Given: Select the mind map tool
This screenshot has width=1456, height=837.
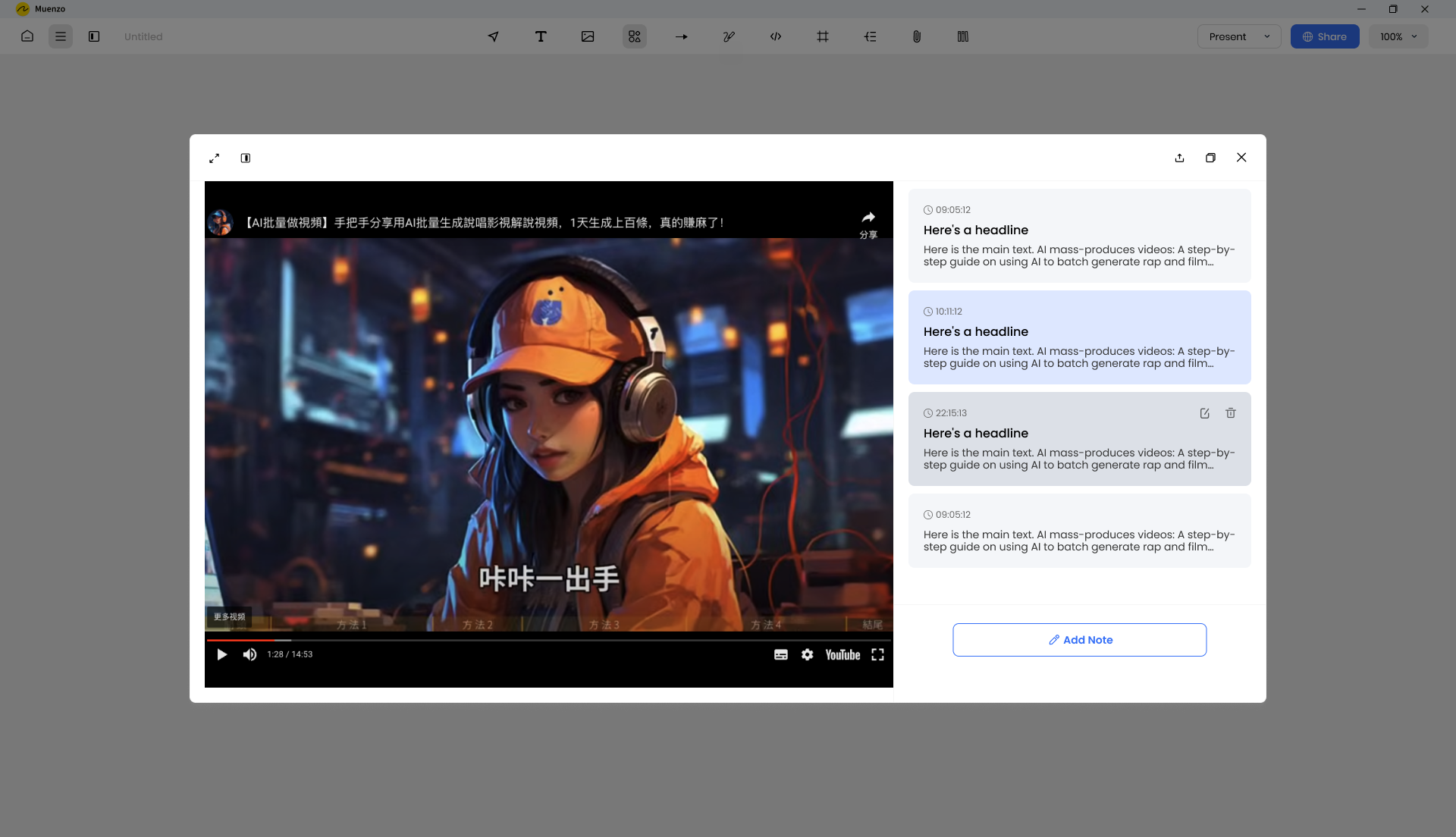Looking at the screenshot, I should (870, 36).
